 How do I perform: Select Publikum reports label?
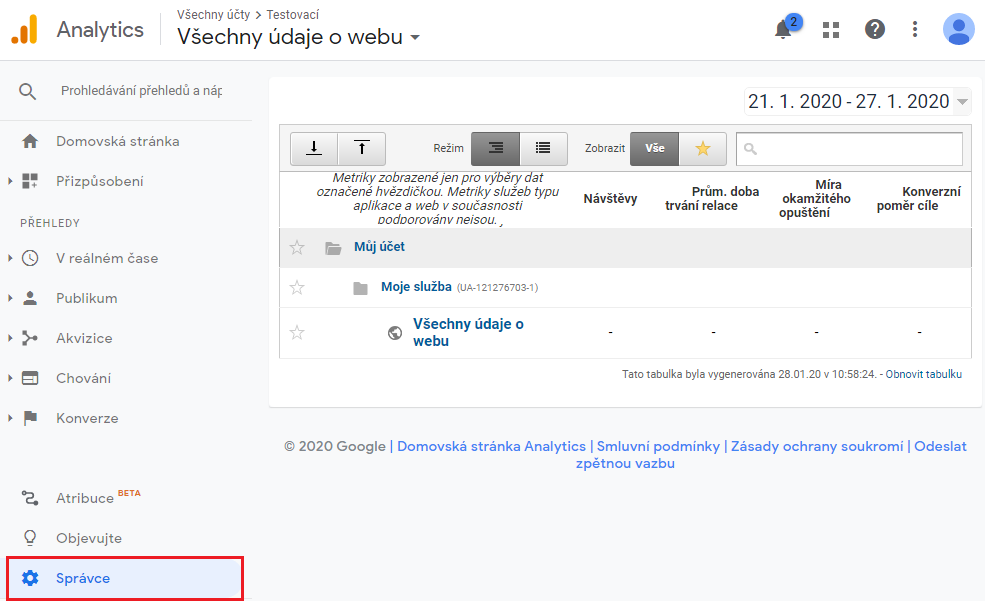[x=87, y=298]
